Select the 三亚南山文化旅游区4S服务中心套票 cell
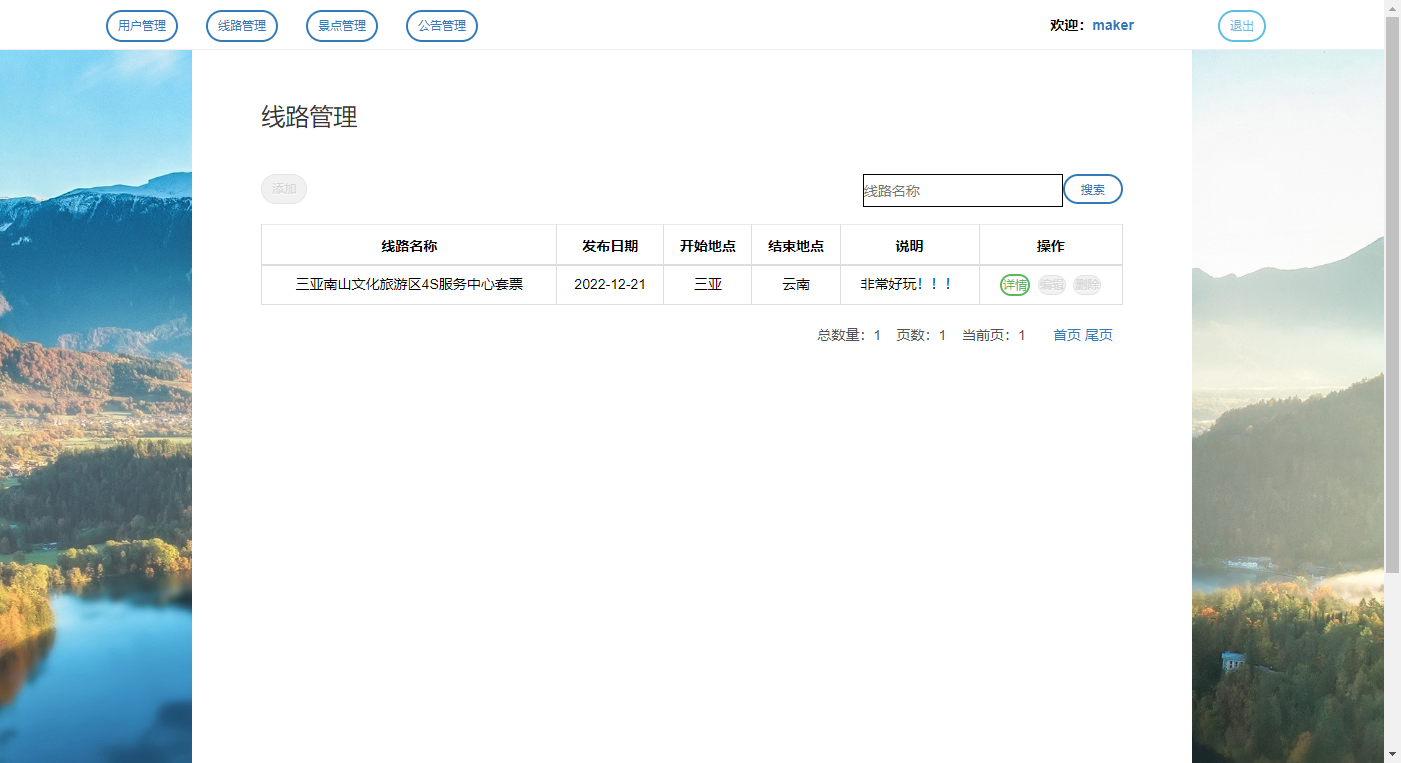The height and width of the screenshot is (763, 1401). [x=409, y=285]
